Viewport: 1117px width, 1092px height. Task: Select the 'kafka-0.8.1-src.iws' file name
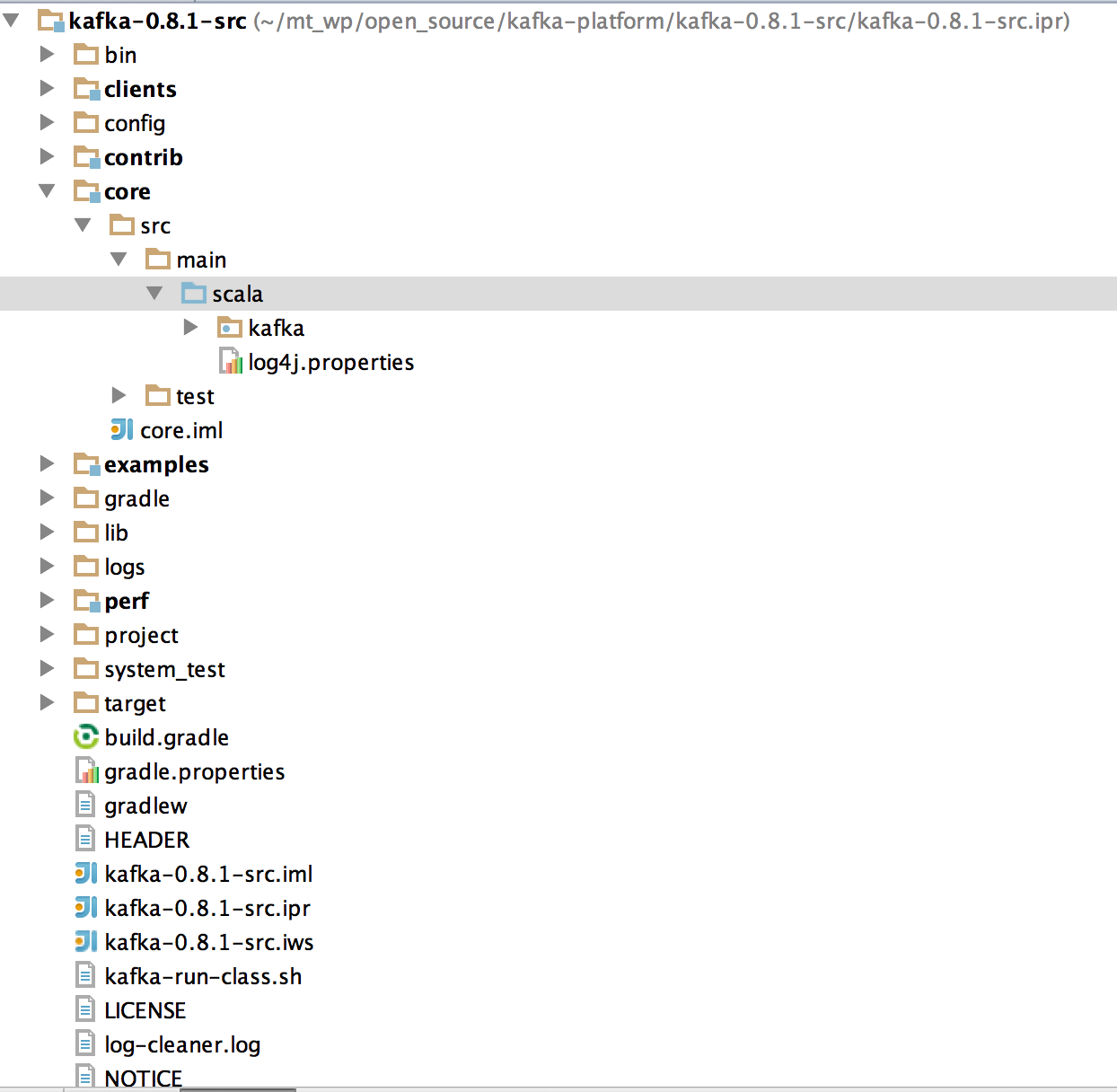coord(209,942)
